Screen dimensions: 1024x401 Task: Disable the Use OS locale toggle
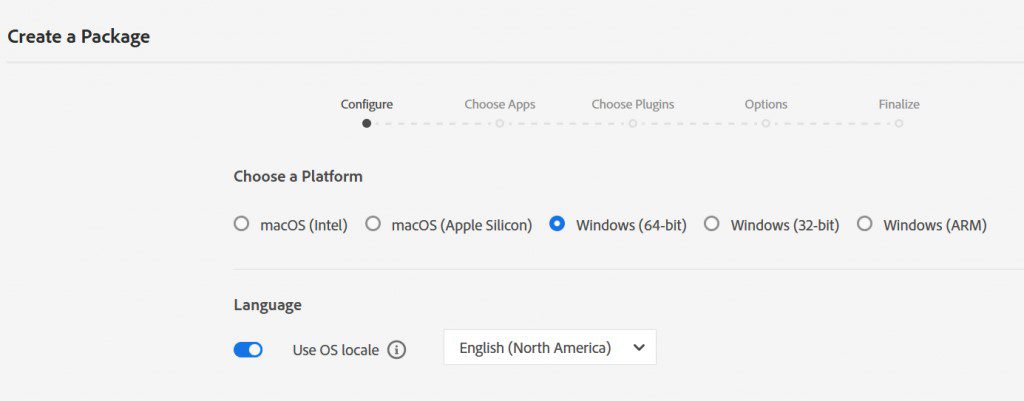pyautogui.click(x=248, y=350)
